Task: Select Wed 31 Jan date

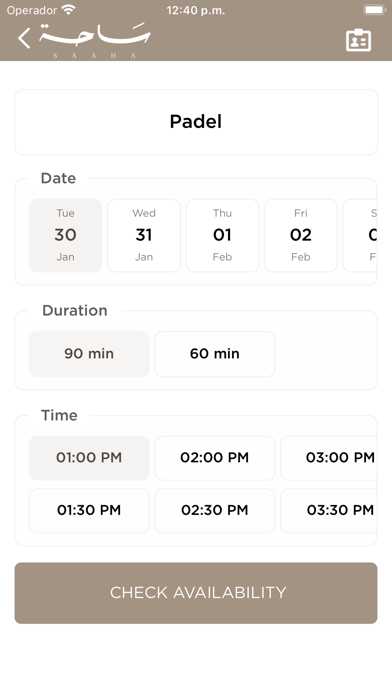Action: coord(144,235)
